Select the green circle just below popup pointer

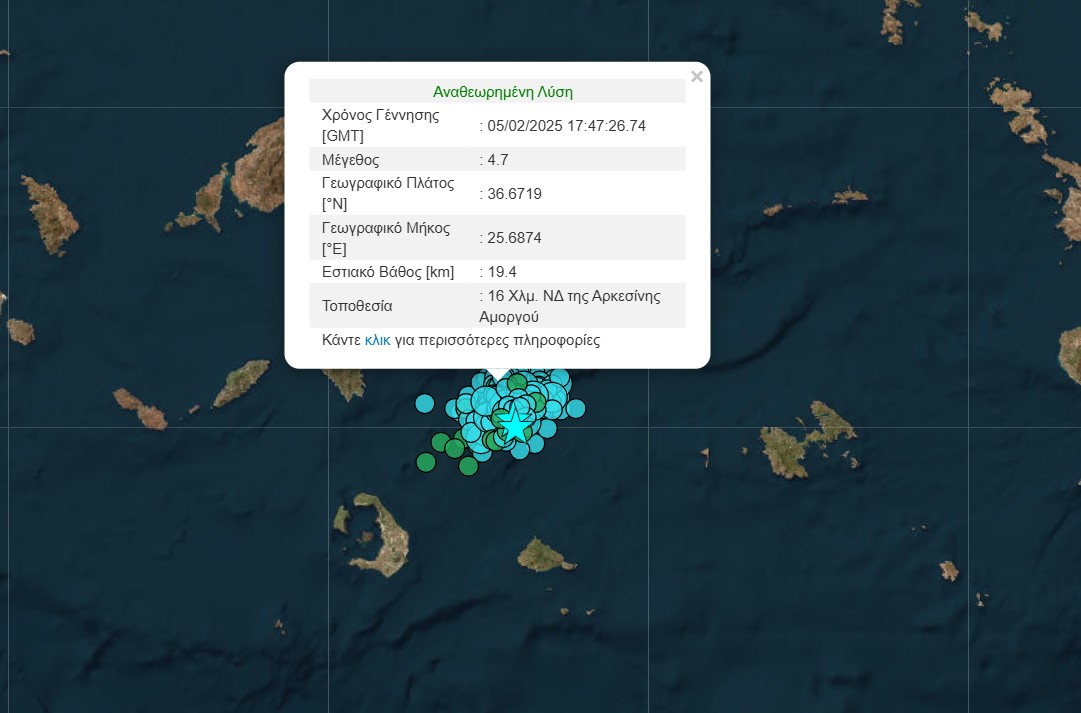(x=517, y=382)
